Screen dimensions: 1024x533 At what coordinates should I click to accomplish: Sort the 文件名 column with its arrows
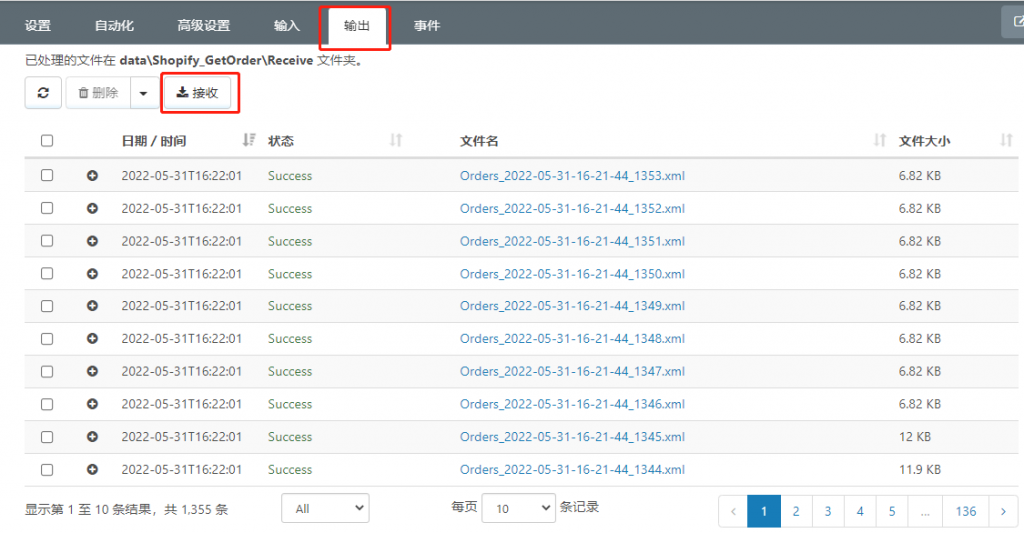(880, 140)
